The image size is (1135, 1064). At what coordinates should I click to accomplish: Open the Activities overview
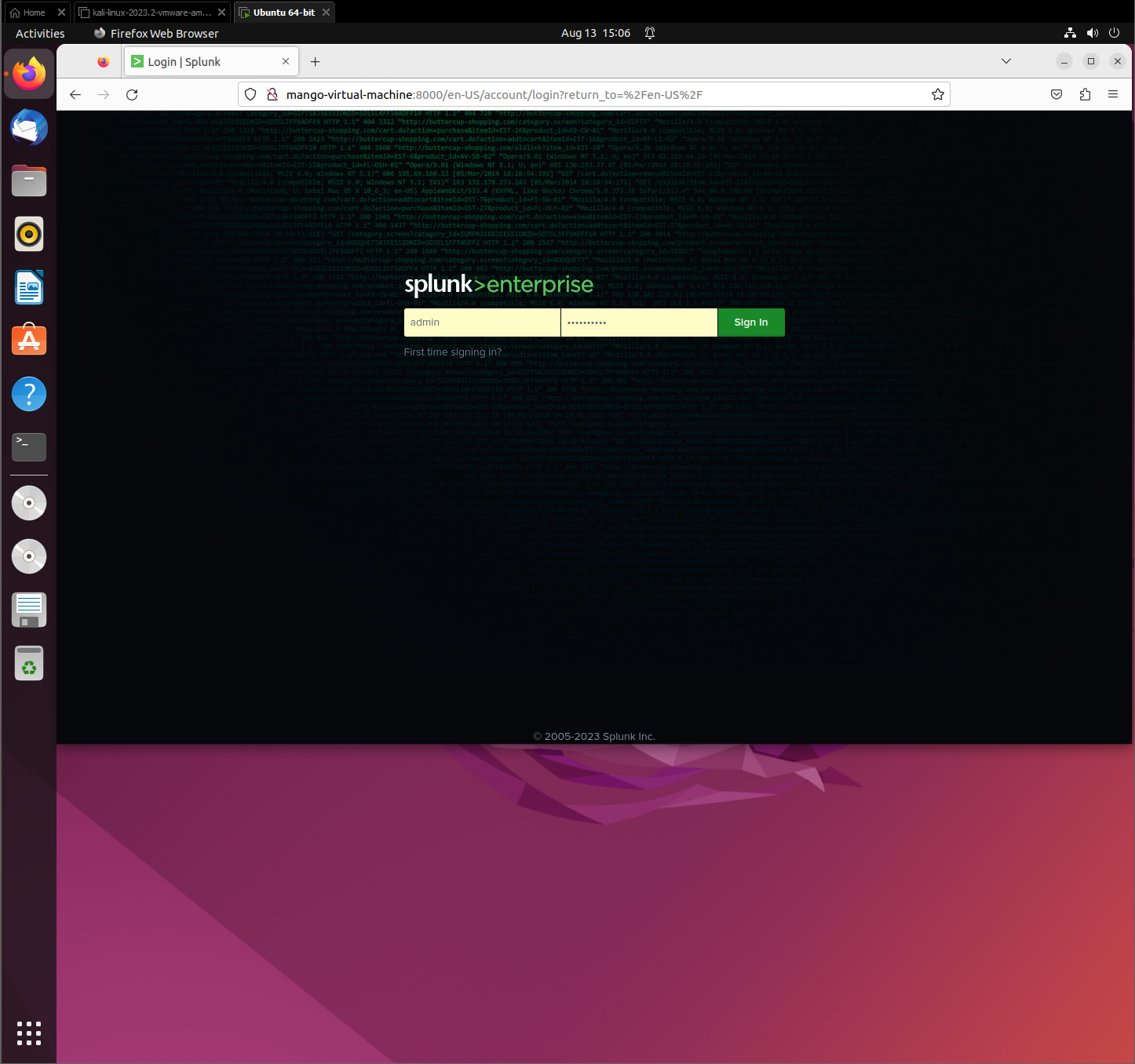click(x=40, y=33)
